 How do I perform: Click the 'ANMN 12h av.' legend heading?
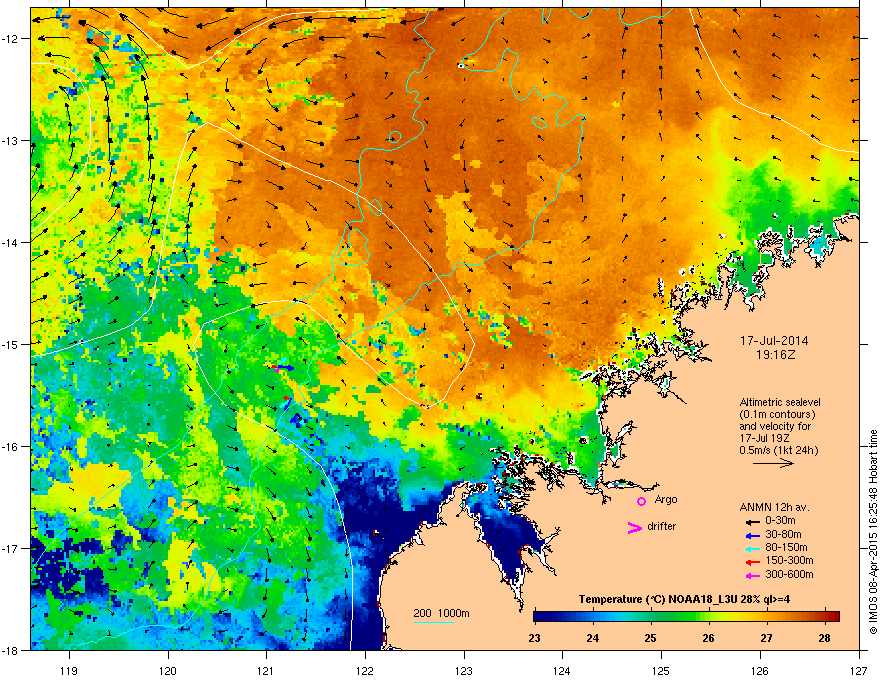click(774, 507)
